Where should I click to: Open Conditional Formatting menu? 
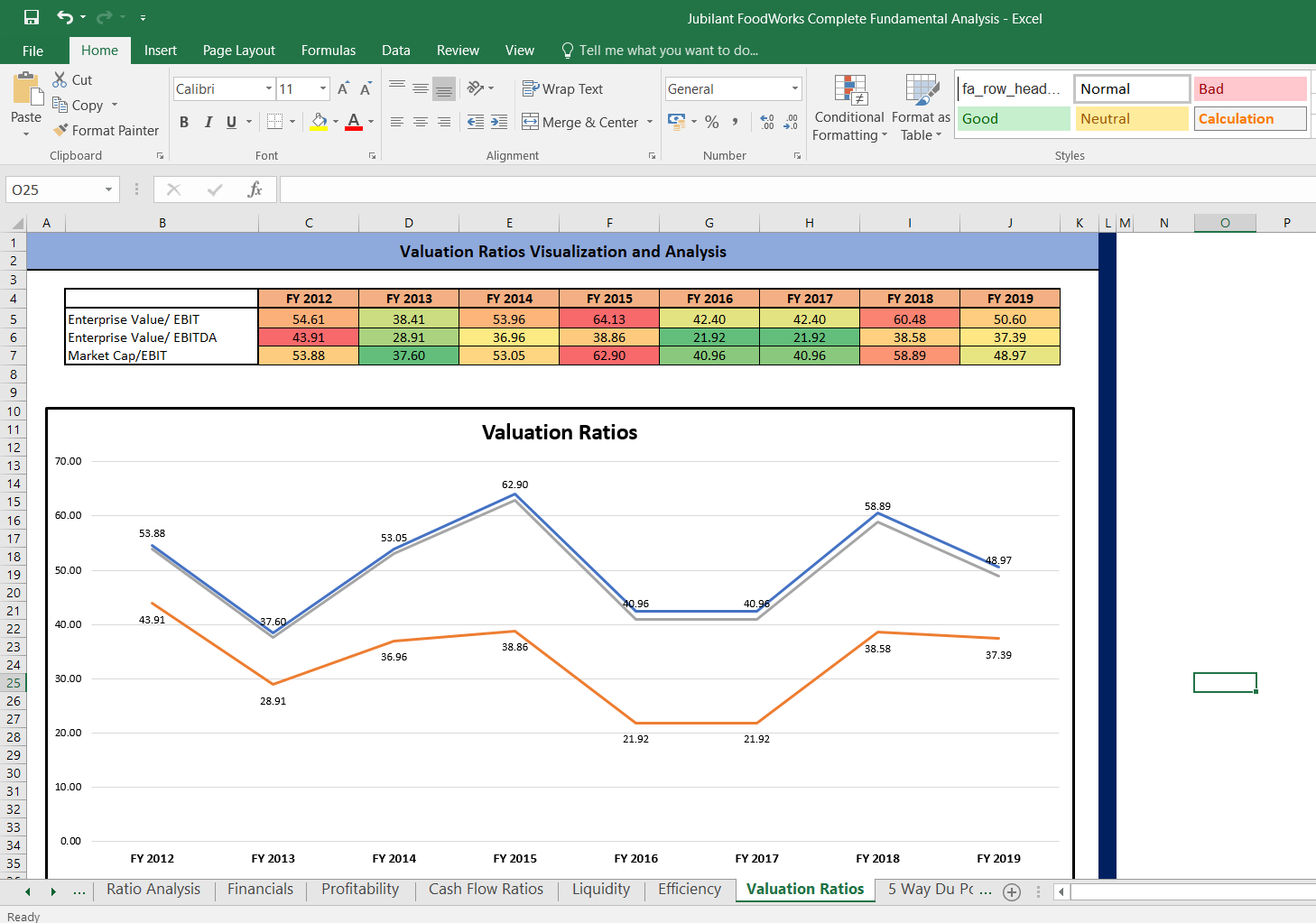tap(849, 108)
